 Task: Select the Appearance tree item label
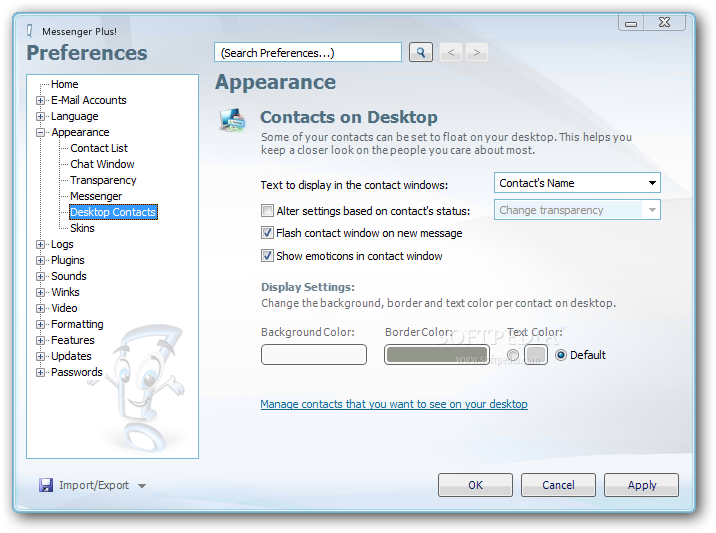(80, 132)
